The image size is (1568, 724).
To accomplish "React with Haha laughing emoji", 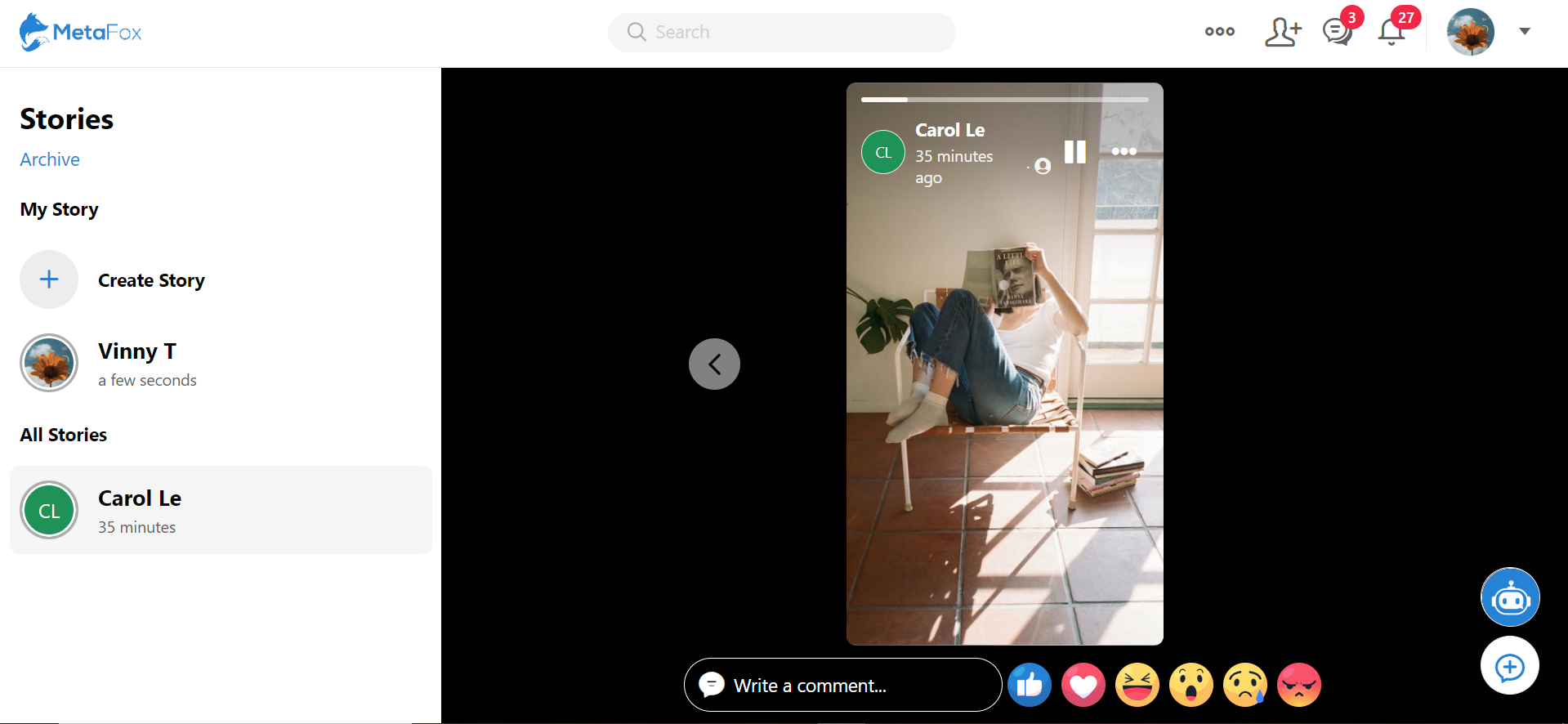I will coord(1137,685).
